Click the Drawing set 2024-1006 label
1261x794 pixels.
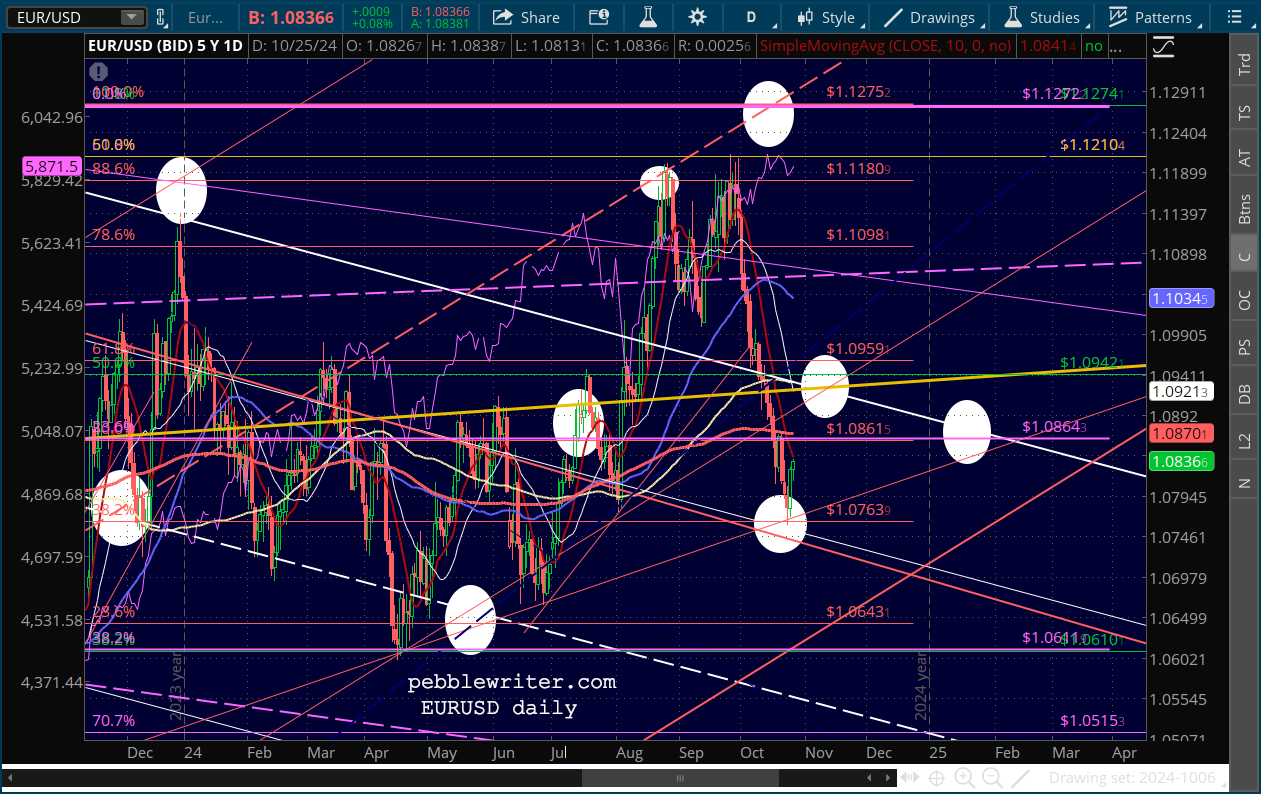pos(1132,778)
